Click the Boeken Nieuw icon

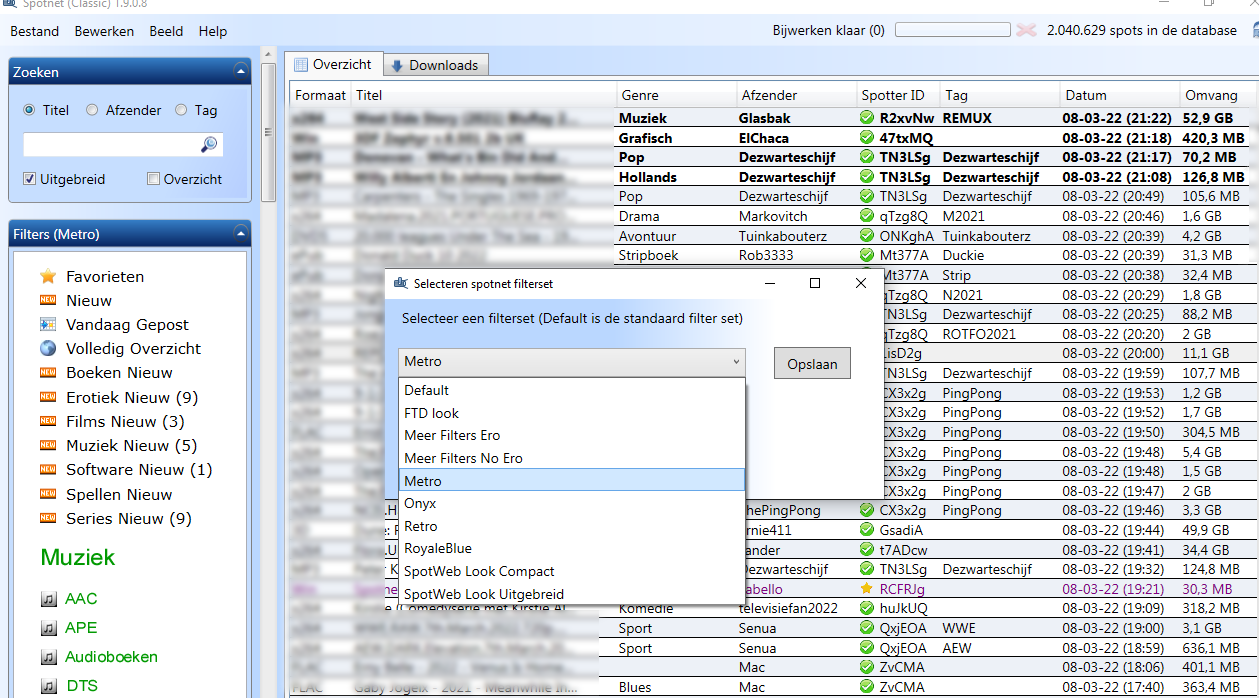tap(48, 372)
